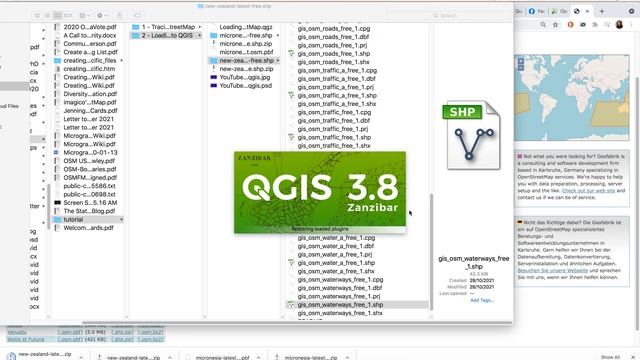Select gis_osm_roads_free_1.dbf file
Screen dimensions: 640x360
pos(333,37)
